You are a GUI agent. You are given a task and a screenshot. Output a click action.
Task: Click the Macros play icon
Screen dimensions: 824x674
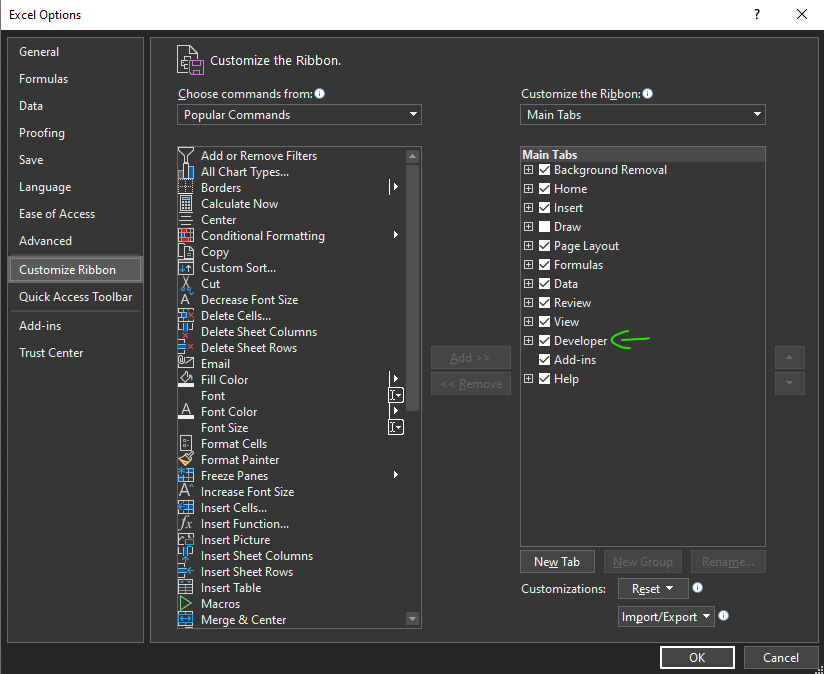coord(186,604)
